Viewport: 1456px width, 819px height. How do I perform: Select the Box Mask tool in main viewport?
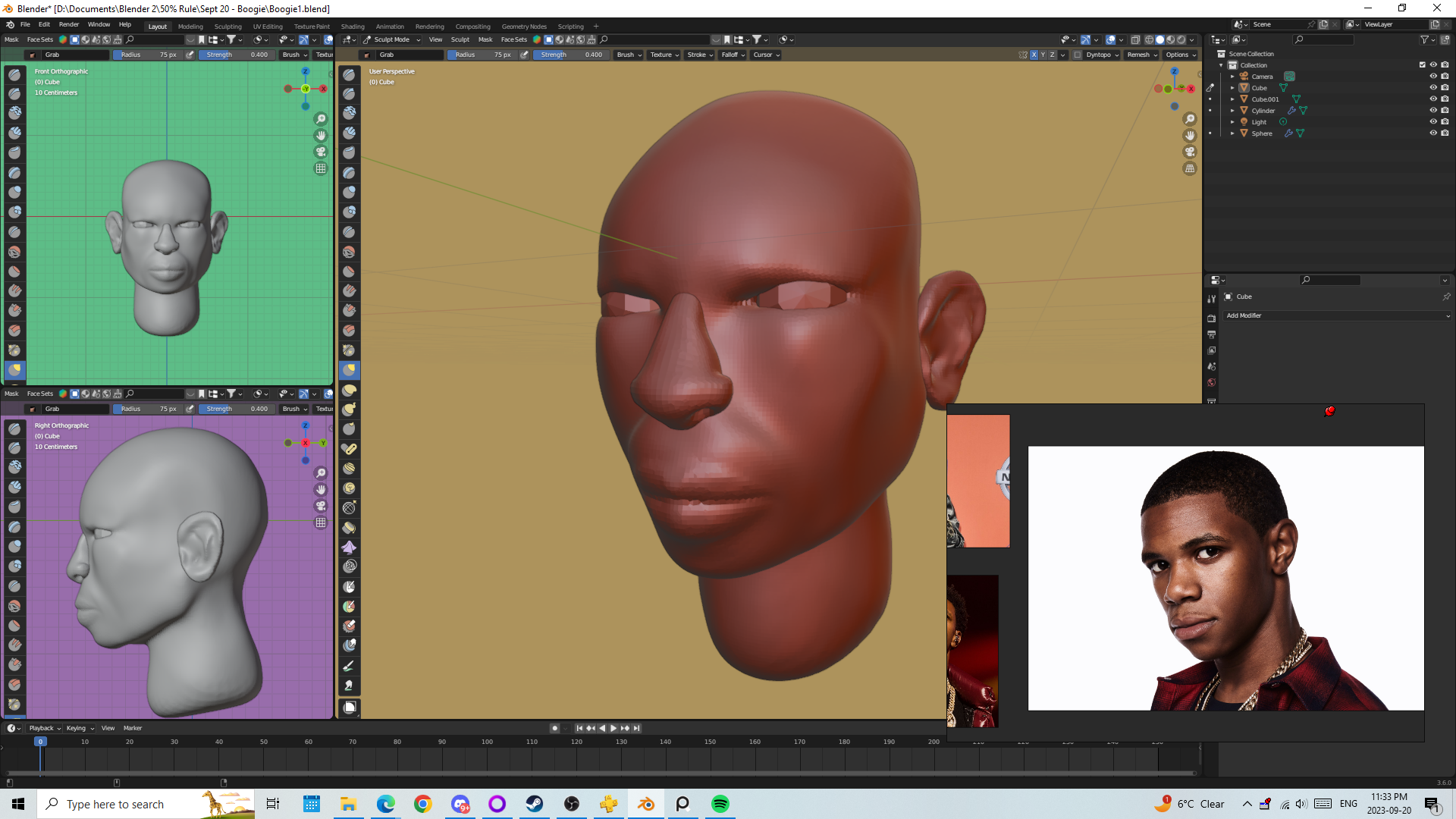tap(350, 708)
